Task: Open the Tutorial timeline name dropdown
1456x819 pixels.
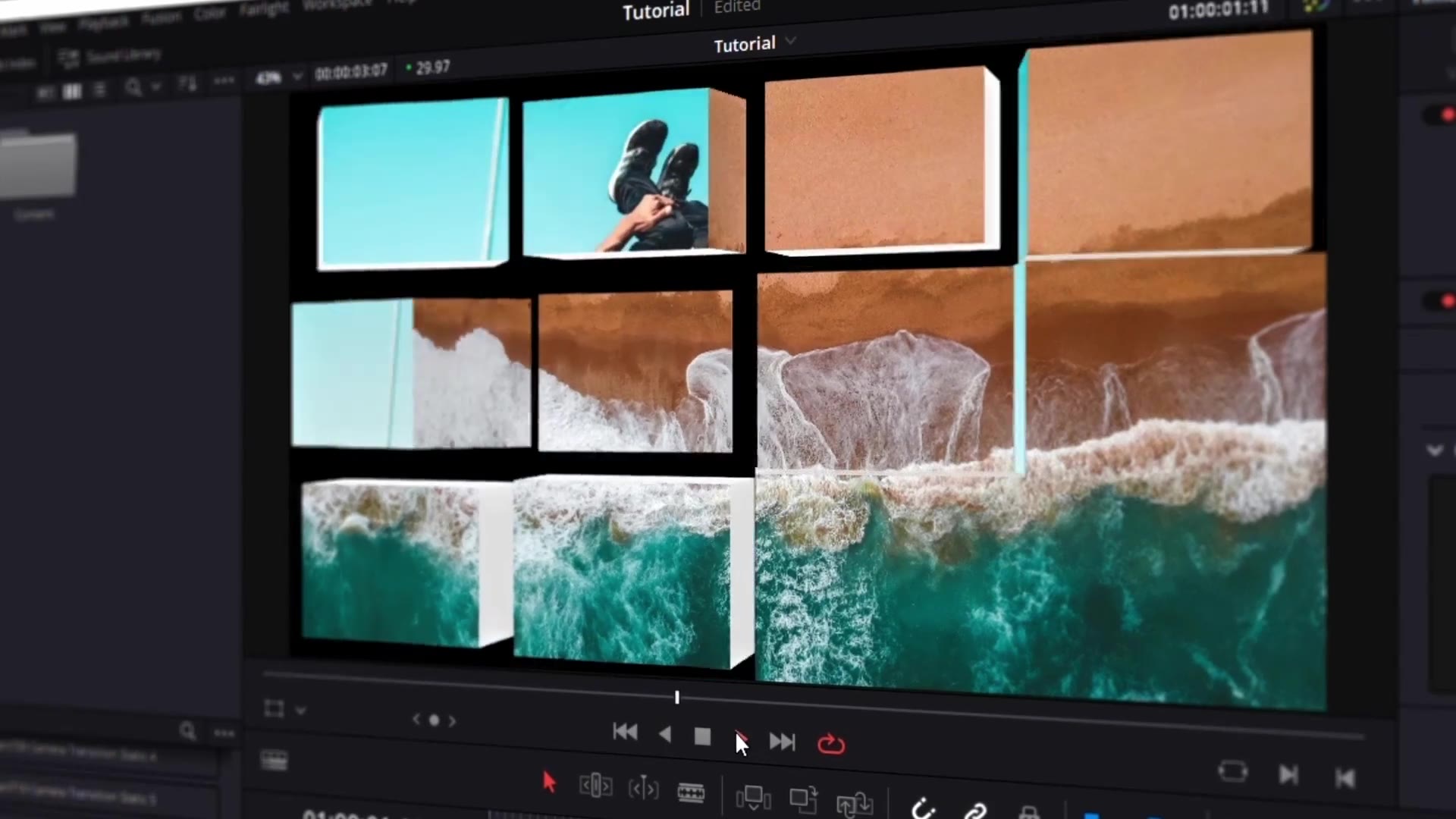Action: [791, 40]
